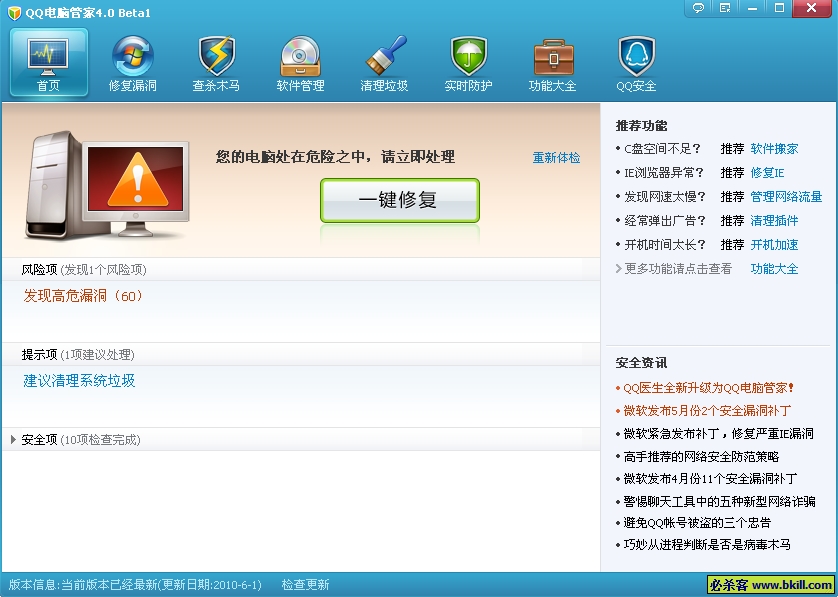Viewport: 838px width, 597px height.
Task: Open the QQ安全 penguin shield icon
Action: [636, 62]
